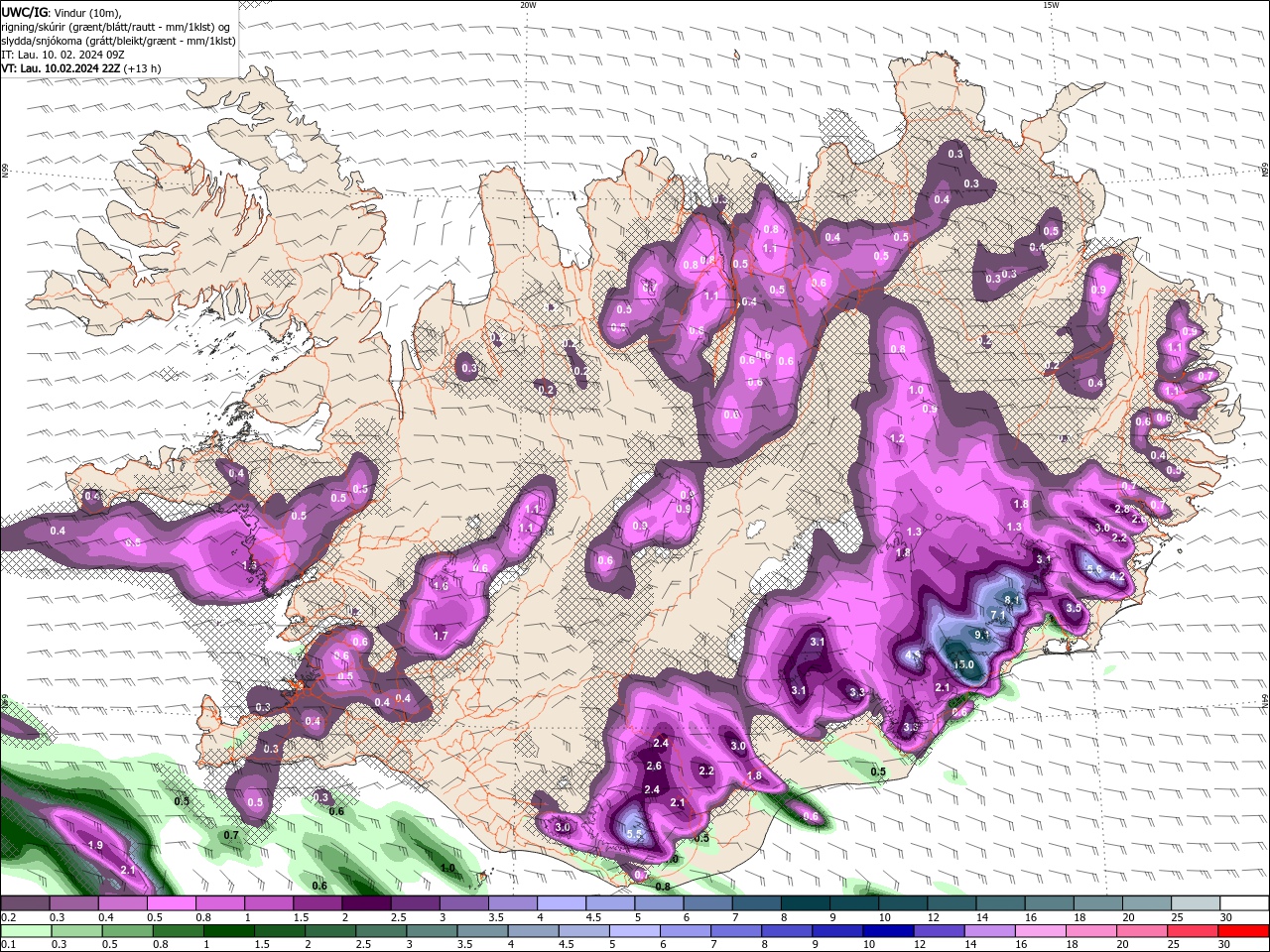Click the top legend swatch labeled 12

pyautogui.click(x=952, y=904)
